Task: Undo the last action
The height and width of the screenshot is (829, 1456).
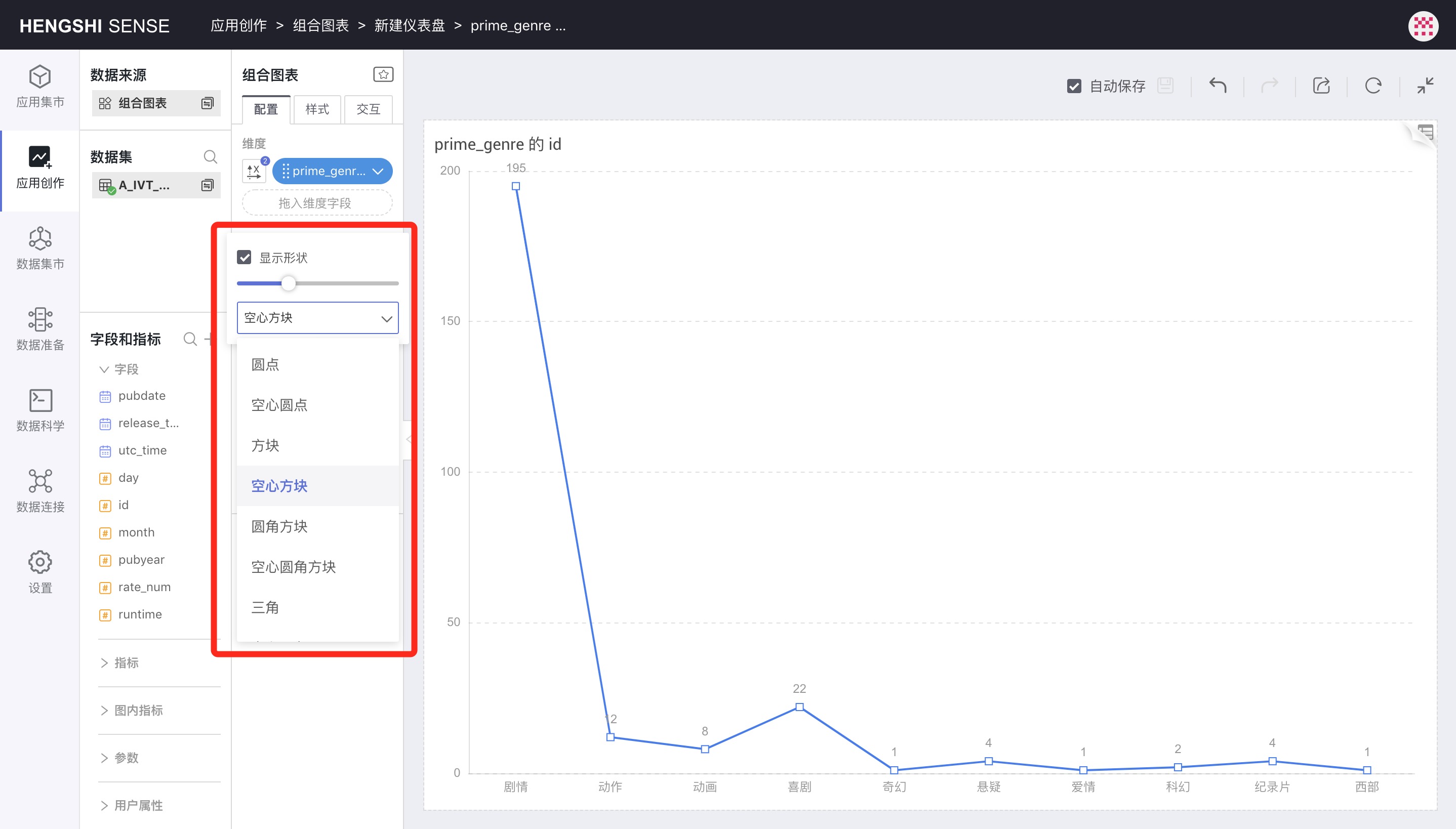Action: pyautogui.click(x=1218, y=86)
